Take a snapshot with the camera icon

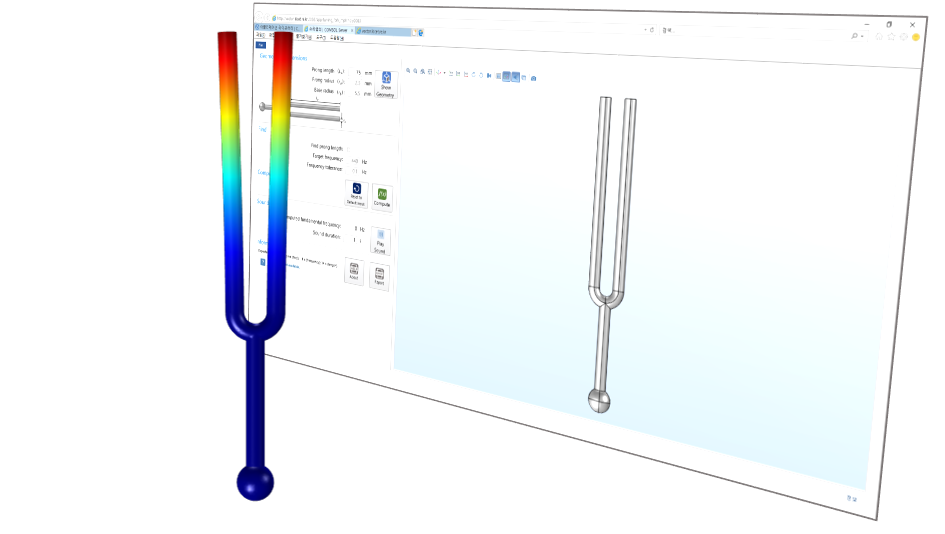tap(534, 78)
